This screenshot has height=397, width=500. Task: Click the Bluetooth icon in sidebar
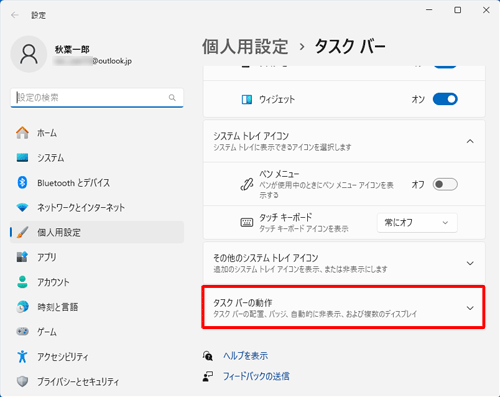click(x=22, y=182)
